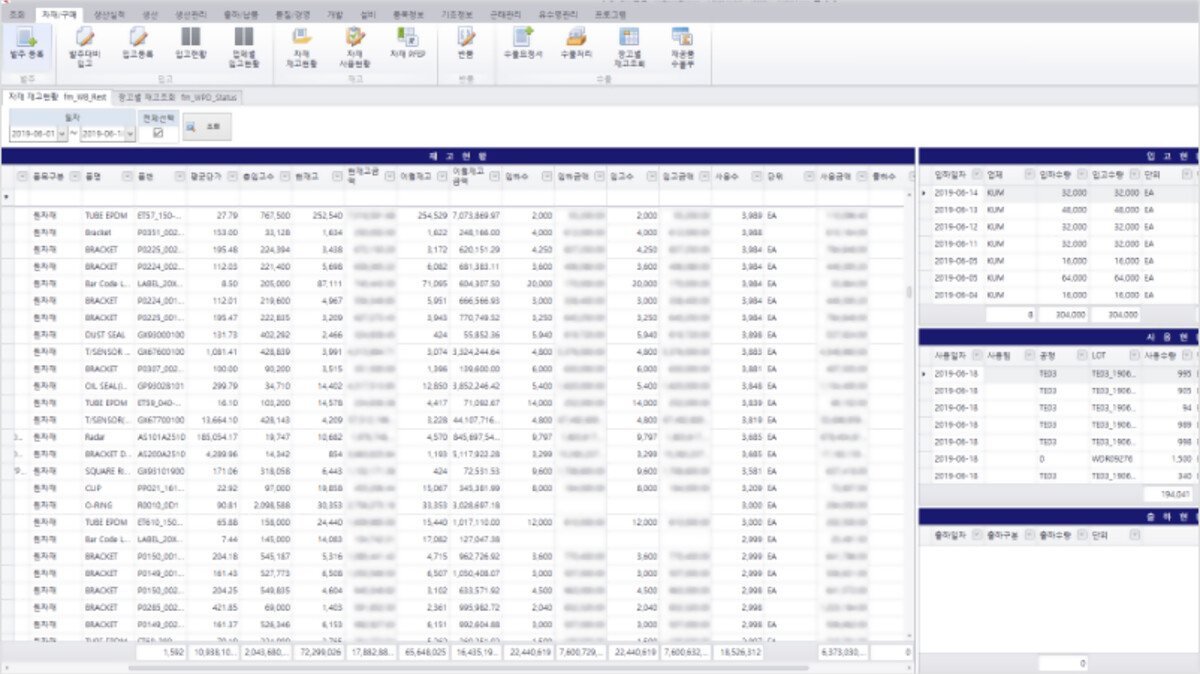
Task: Click the 194,041 usage total cell
Action: [1168, 494]
